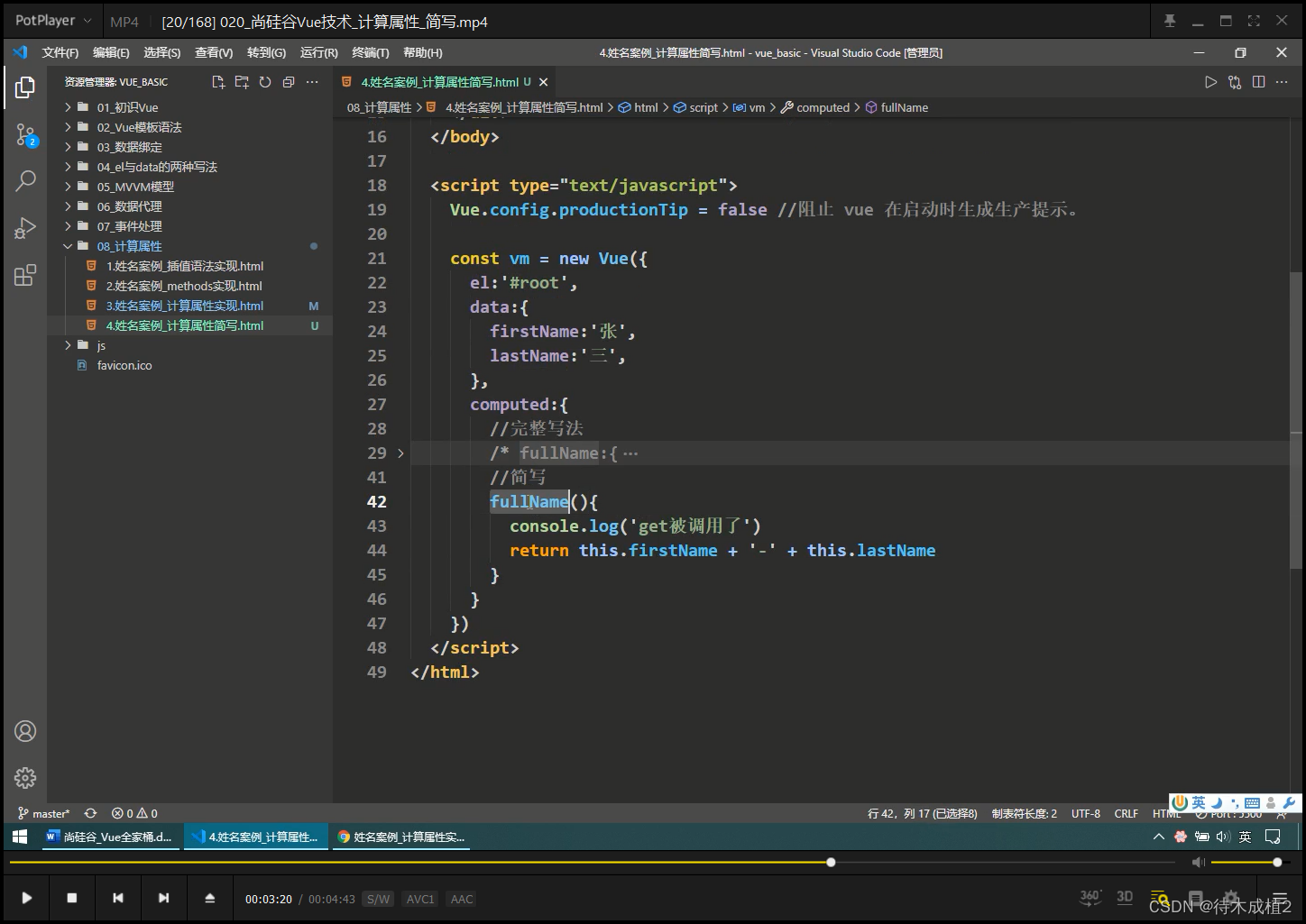Image resolution: width=1306 pixels, height=924 pixels.
Task: Open 1.姓名案例_插值语法实现.html file
Action: pos(185,266)
